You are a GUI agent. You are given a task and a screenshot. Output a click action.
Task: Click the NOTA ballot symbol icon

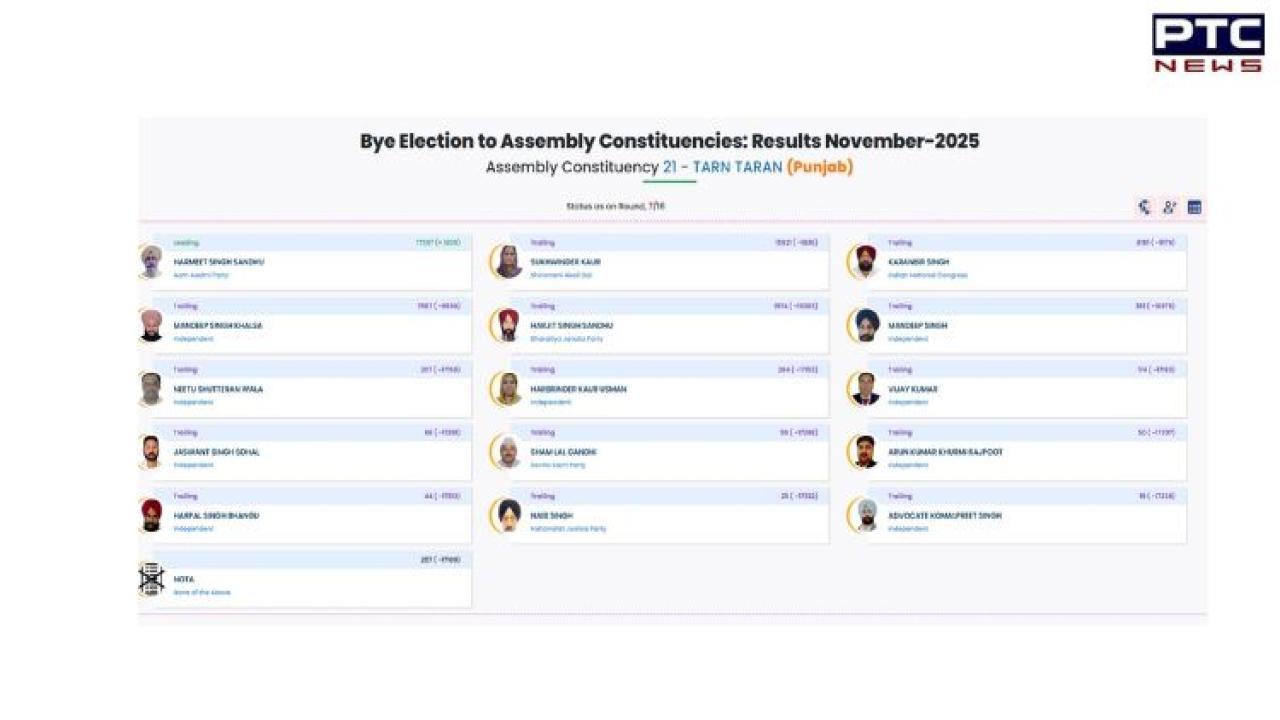coord(151,579)
